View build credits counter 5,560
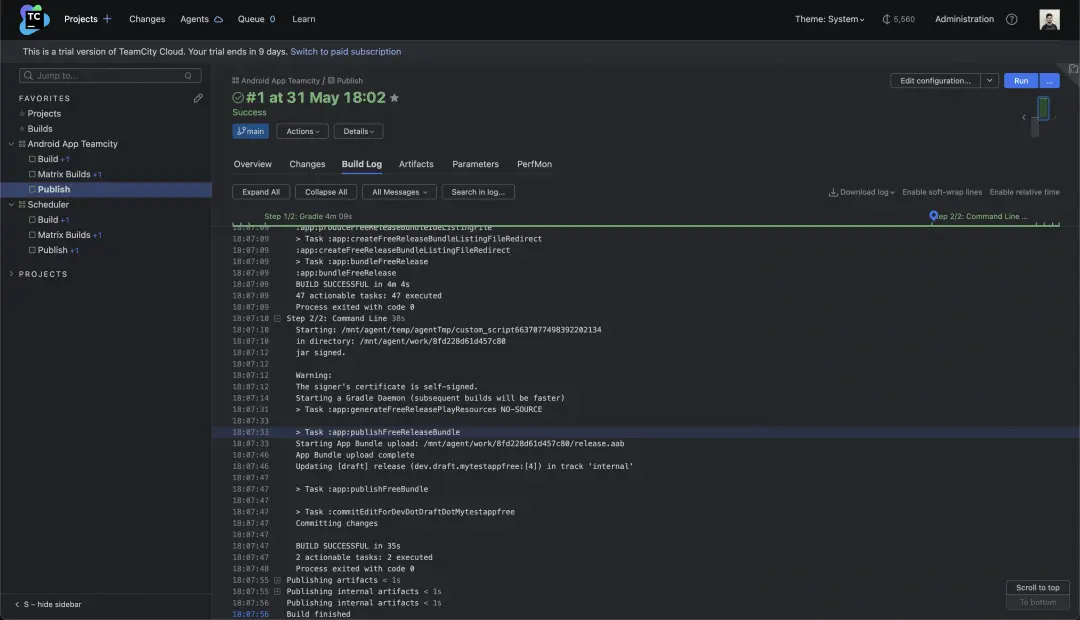This screenshot has height=620, width=1080. 899,19
